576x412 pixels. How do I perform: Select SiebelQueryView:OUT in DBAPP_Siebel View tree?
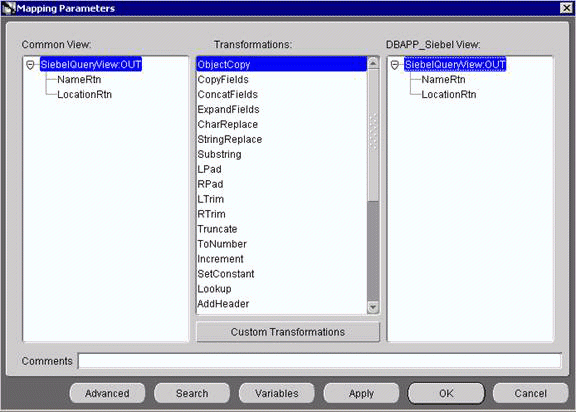[x=455, y=65]
